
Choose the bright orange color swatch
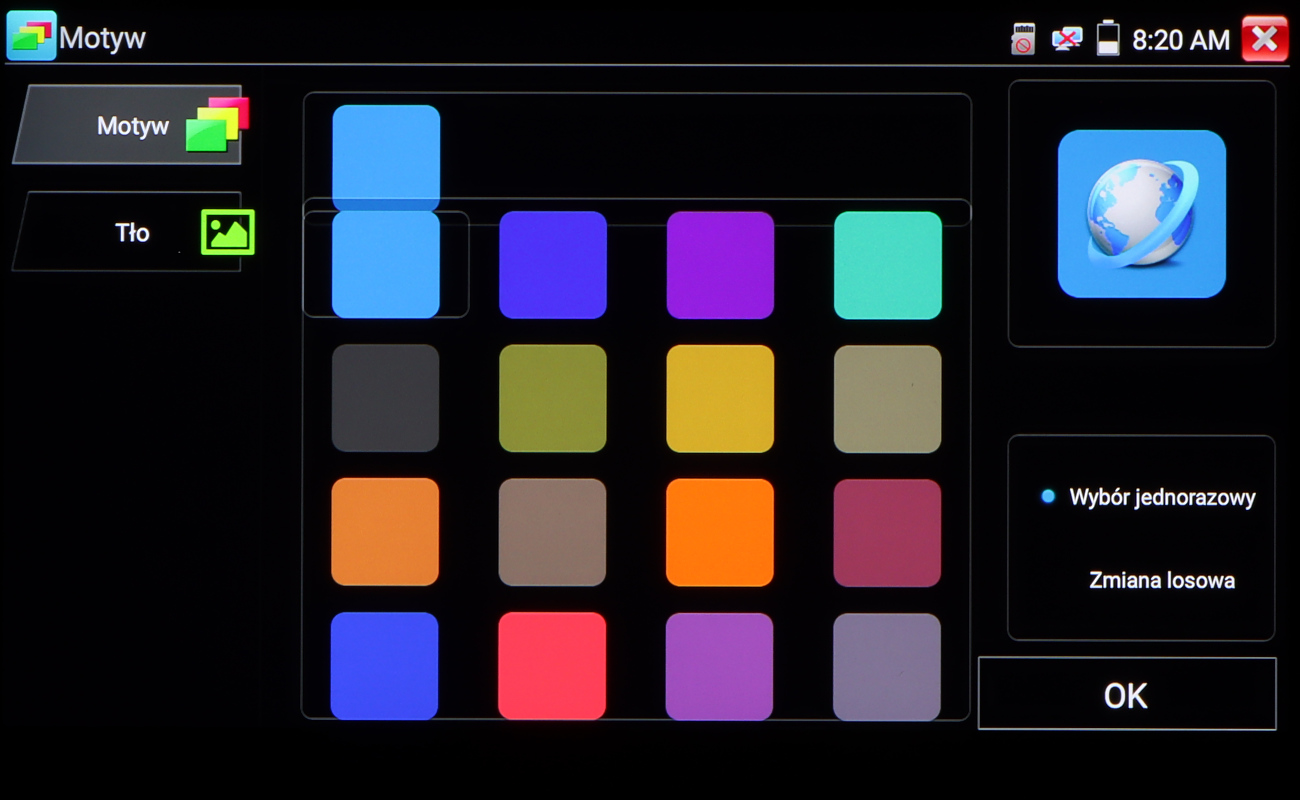(720, 532)
